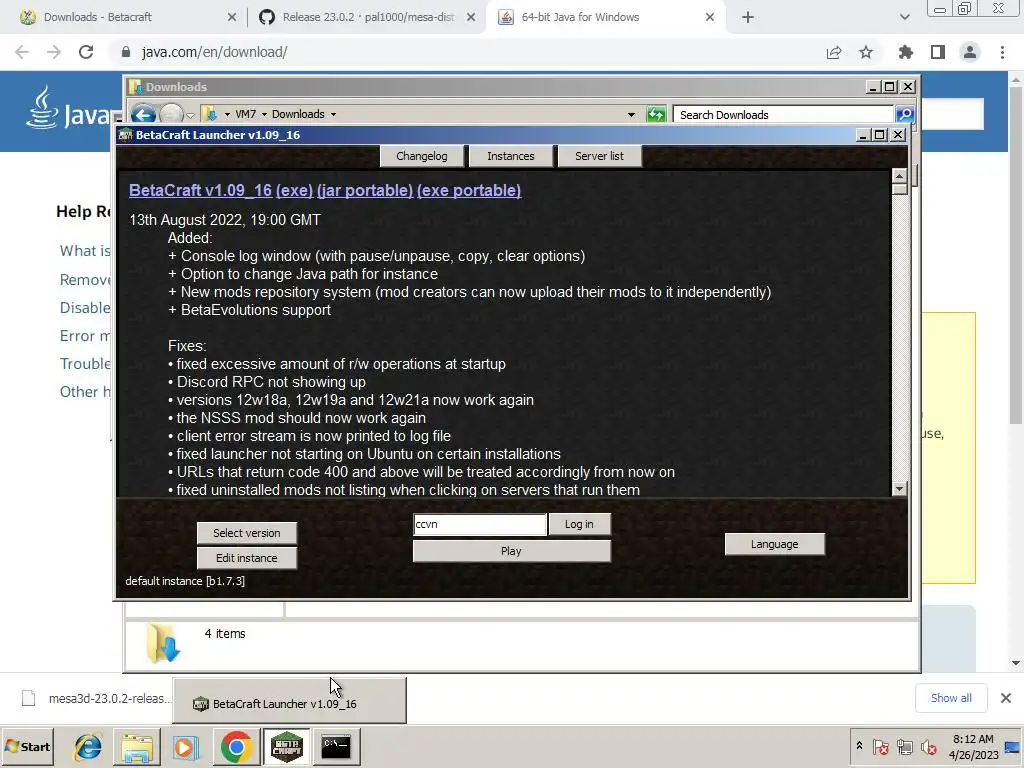This screenshot has height=768, width=1024.
Task: Click Show all downloads
Action: tap(951, 698)
